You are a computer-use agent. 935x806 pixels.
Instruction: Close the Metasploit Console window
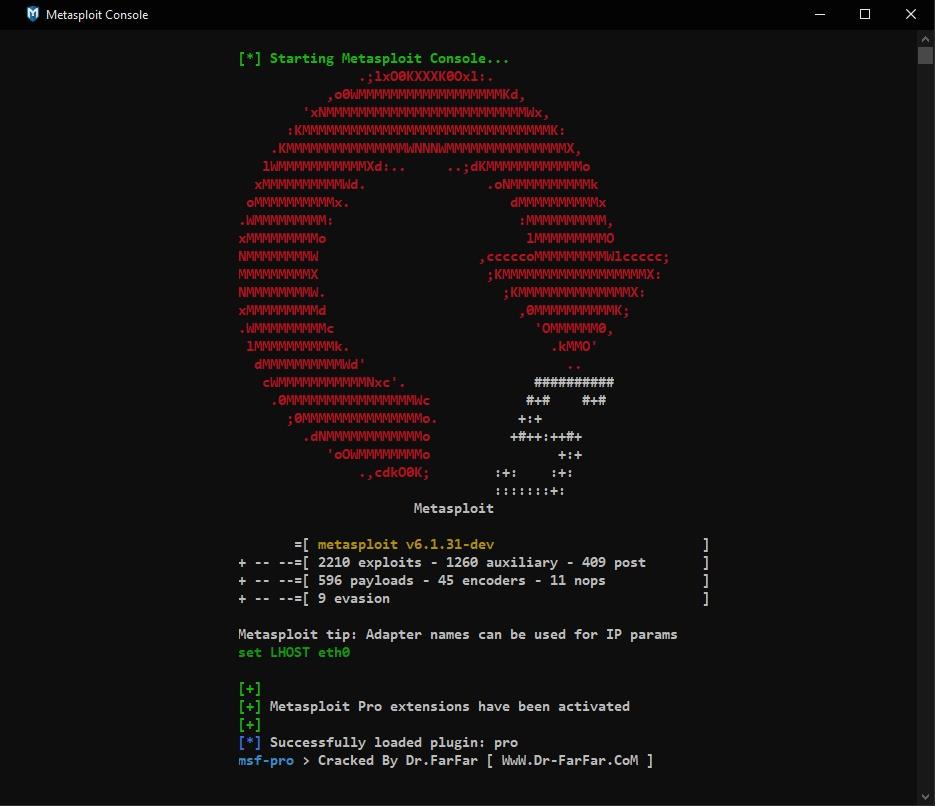pos(911,14)
